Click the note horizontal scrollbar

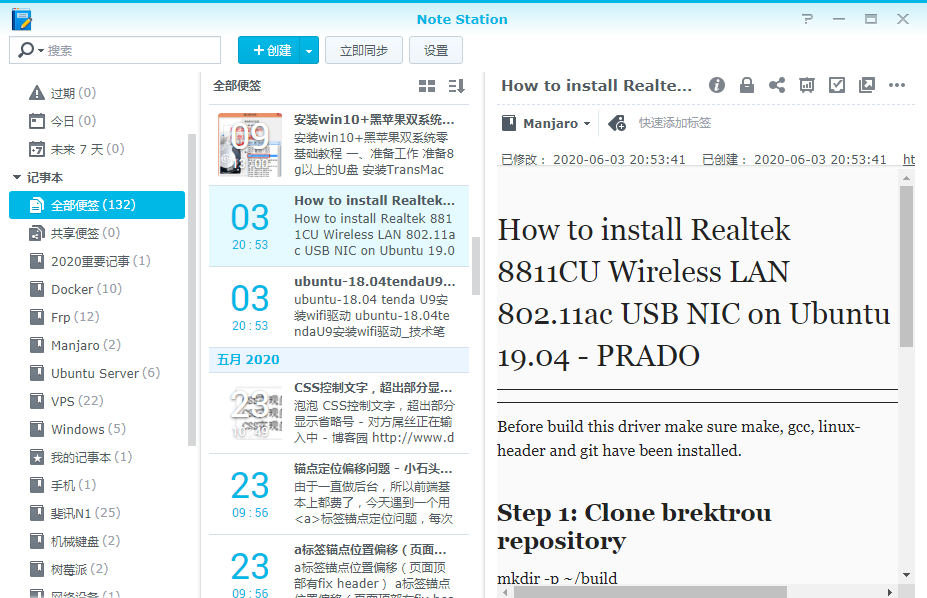(650, 592)
